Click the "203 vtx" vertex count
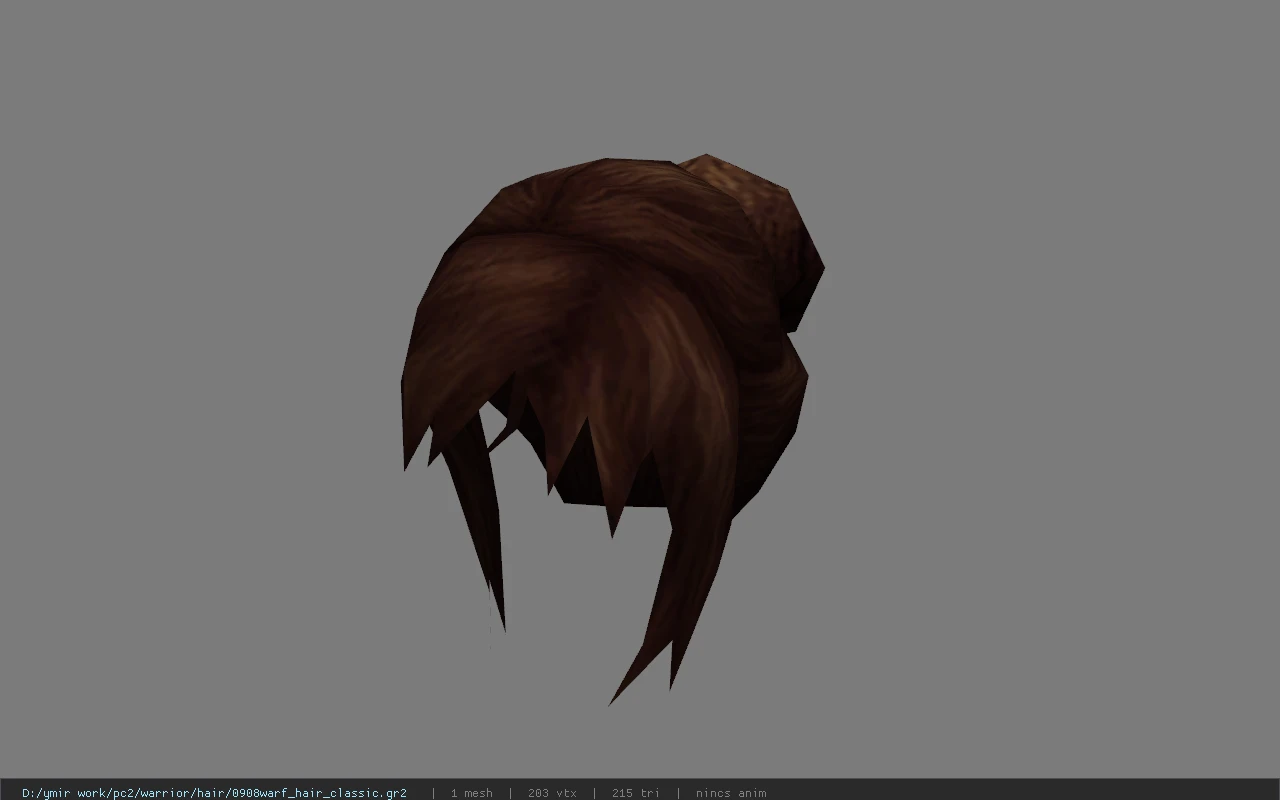The width and height of the screenshot is (1280, 800). pos(552,793)
